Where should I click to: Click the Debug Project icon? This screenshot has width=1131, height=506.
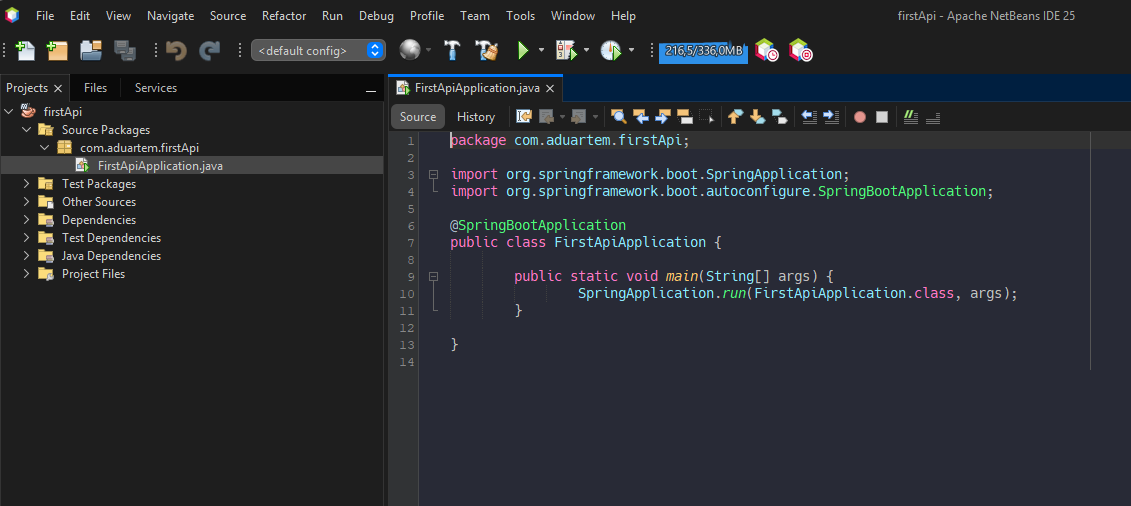(566, 50)
